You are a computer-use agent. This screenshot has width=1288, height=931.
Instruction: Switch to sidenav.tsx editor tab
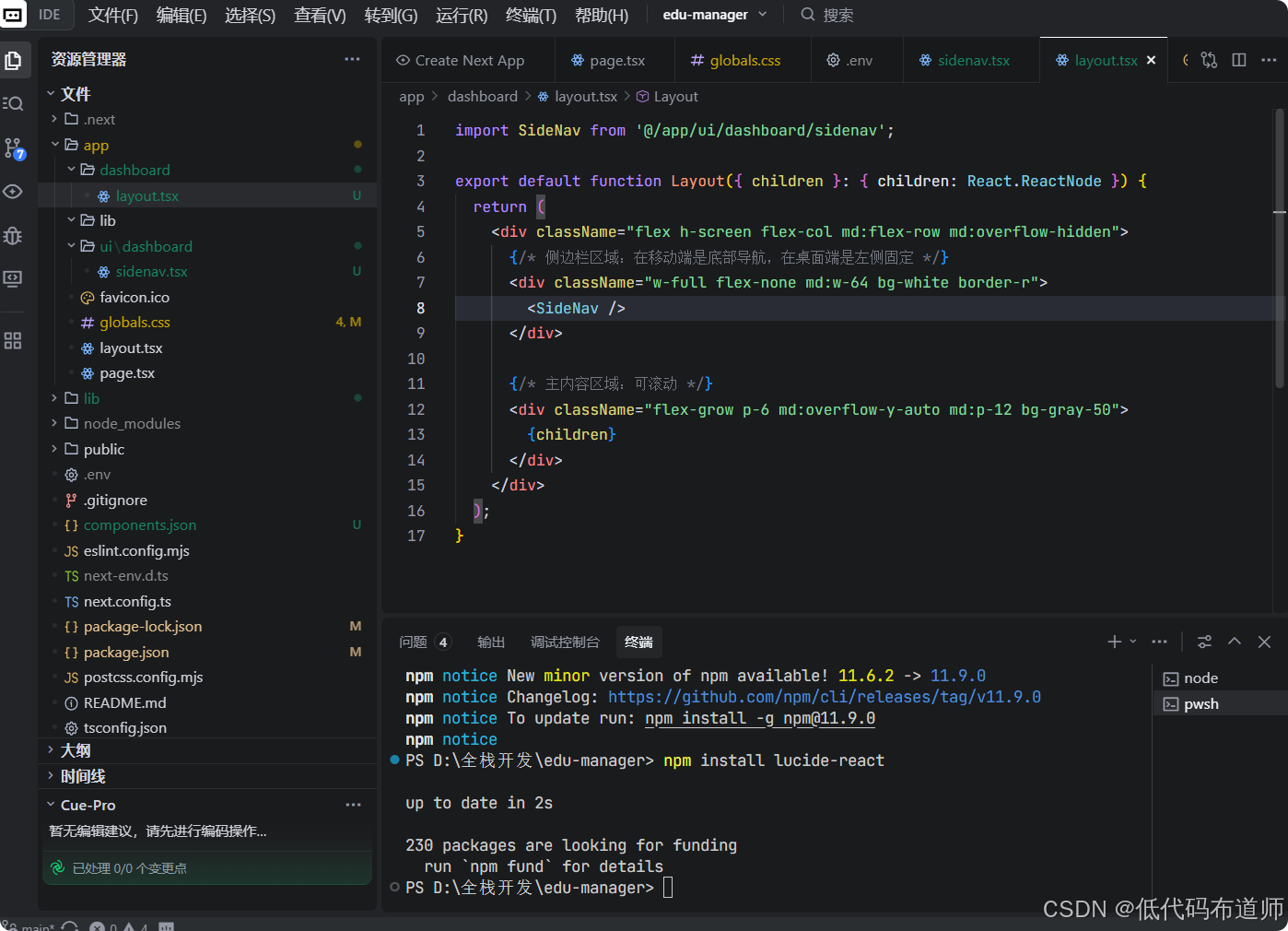click(972, 60)
